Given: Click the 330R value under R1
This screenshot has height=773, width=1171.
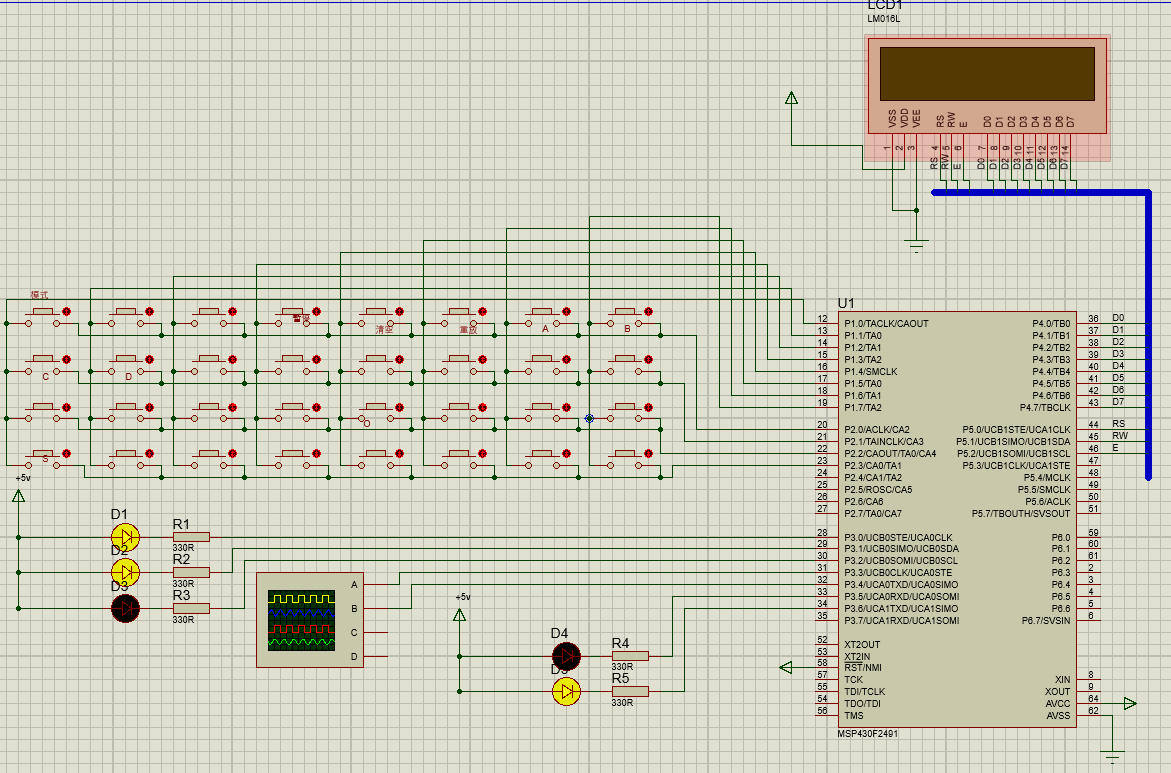Looking at the screenshot, I should tap(184, 548).
